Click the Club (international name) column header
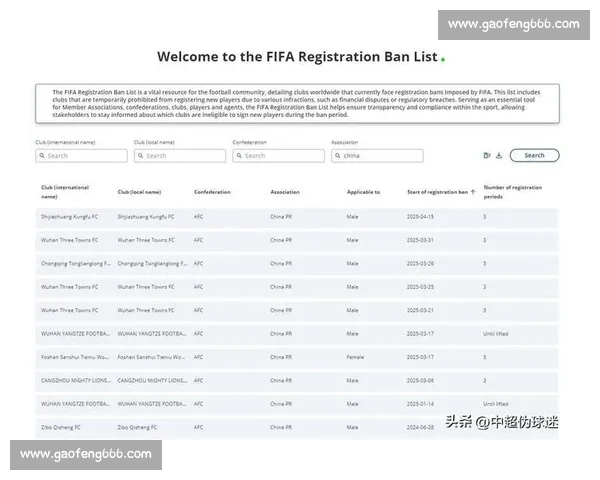This screenshot has width=600, height=480. coord(65,192)
